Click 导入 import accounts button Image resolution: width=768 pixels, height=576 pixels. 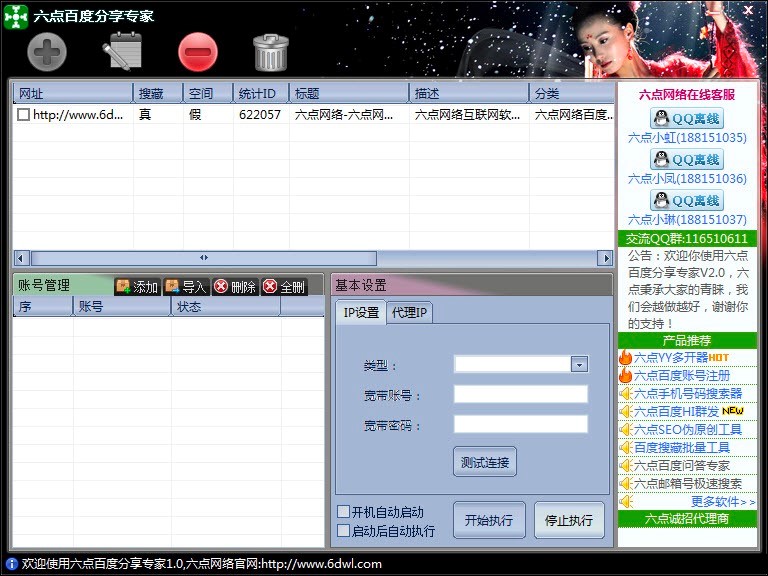pos(186,287)
